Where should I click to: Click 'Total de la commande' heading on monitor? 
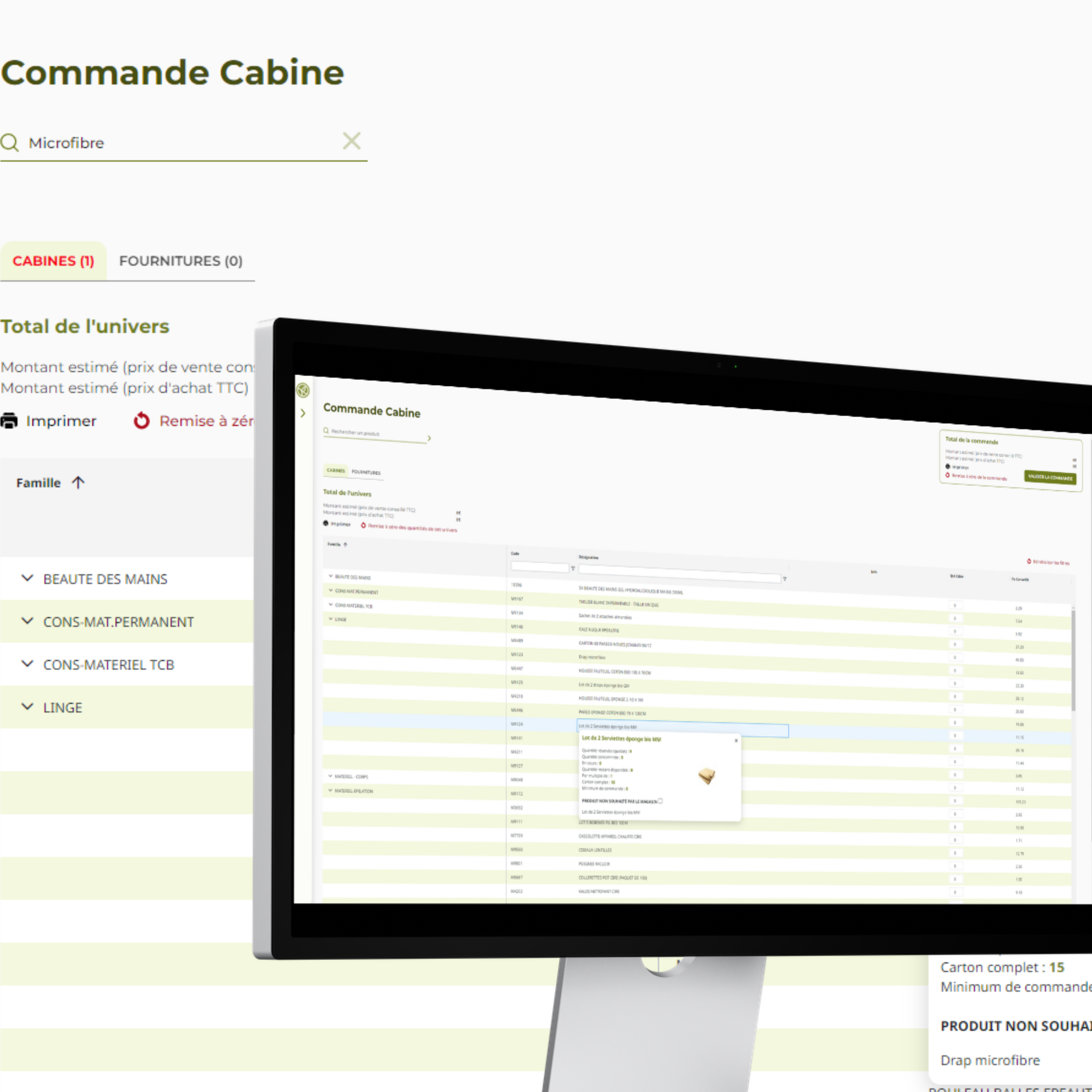pyautogui.click(x=972, y=440)
